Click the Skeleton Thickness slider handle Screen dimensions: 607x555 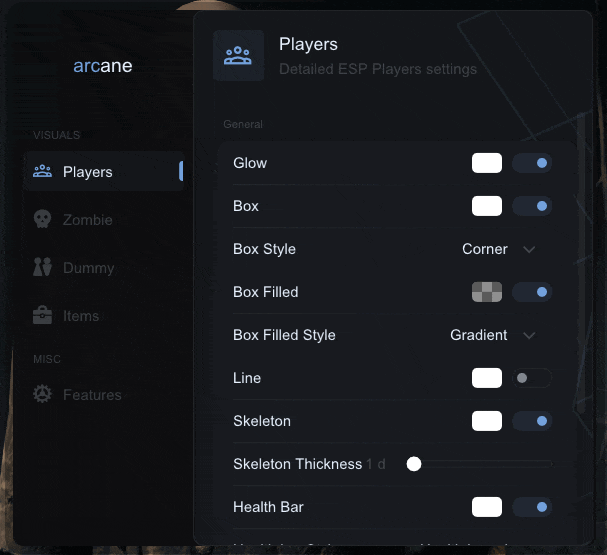[x=414, y=464]
